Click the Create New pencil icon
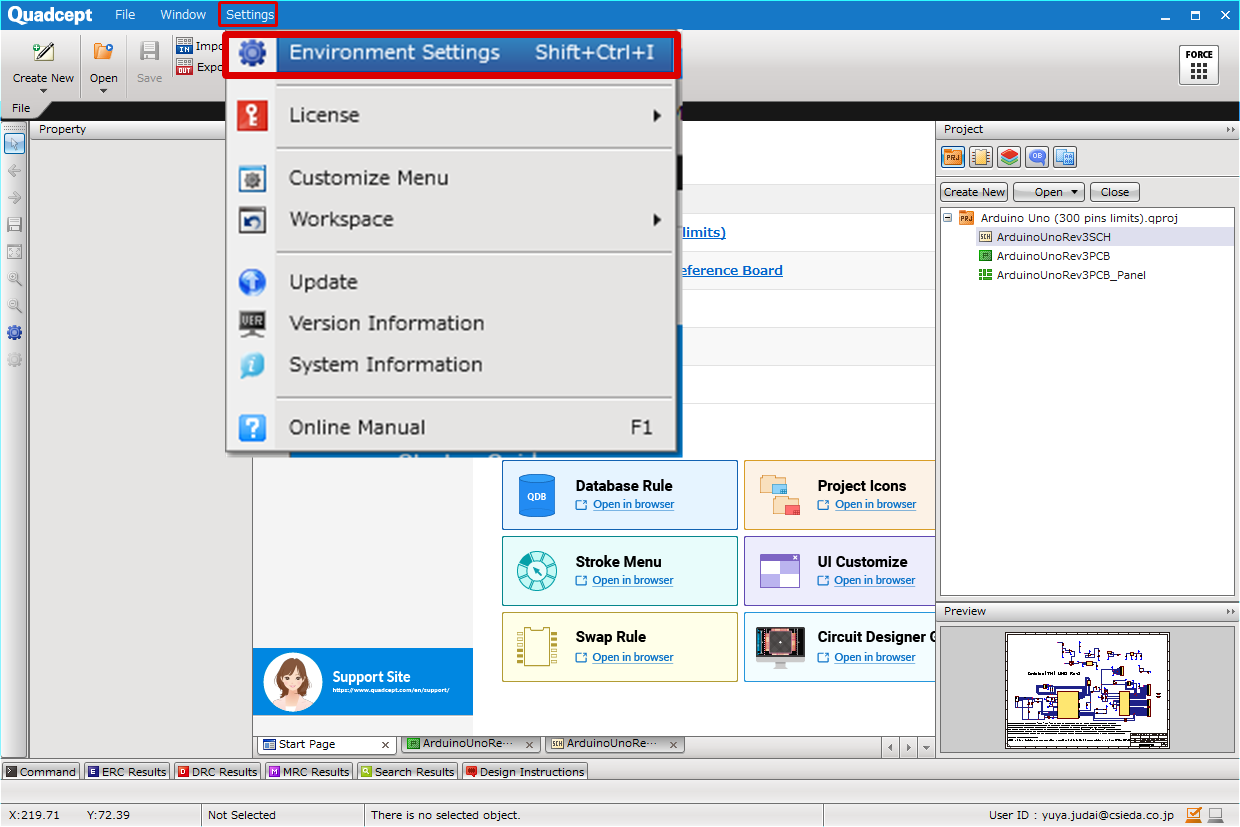This screenshot has height=827, width=1240. 43,53
